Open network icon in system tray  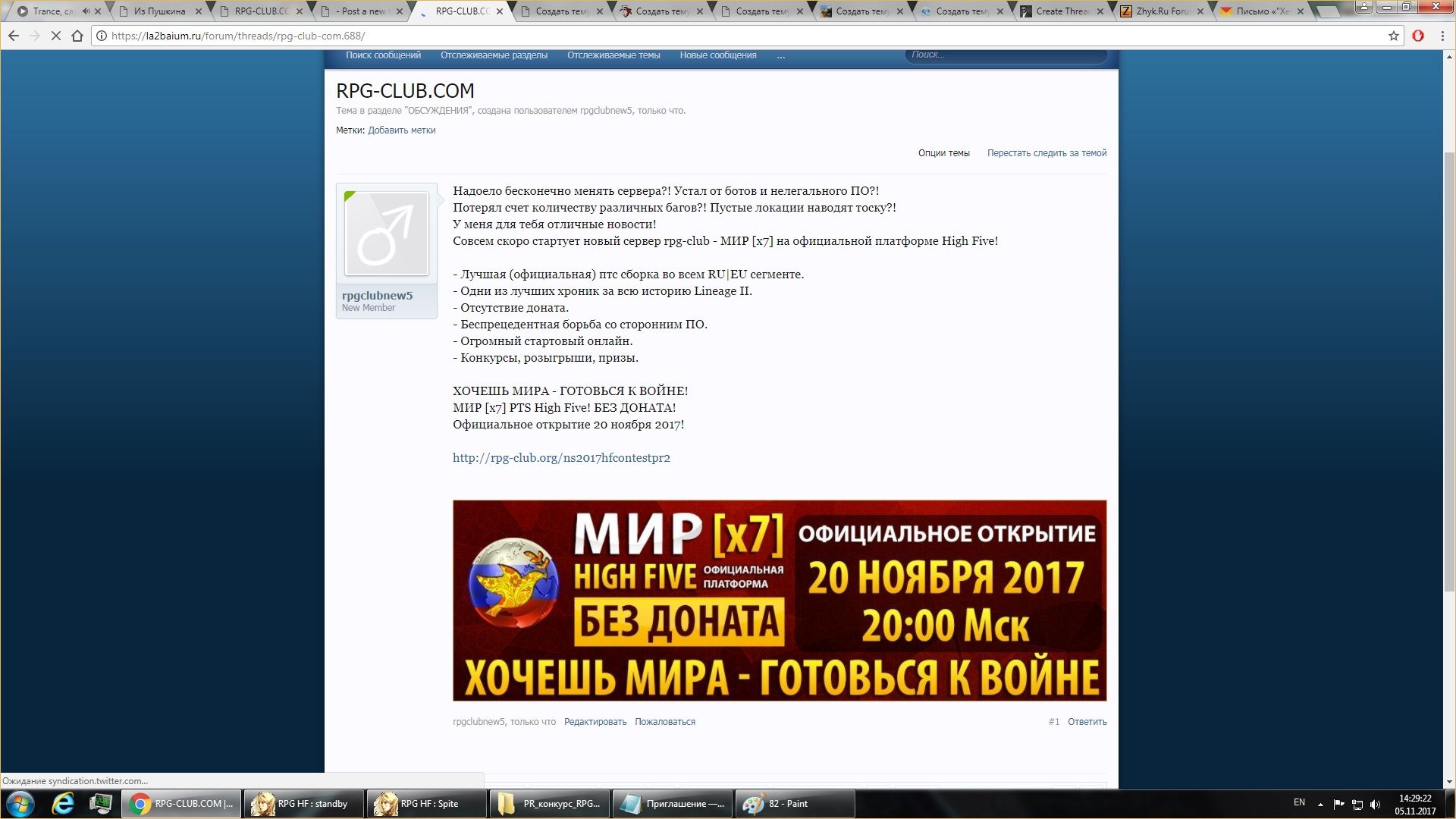point(1357,804)
